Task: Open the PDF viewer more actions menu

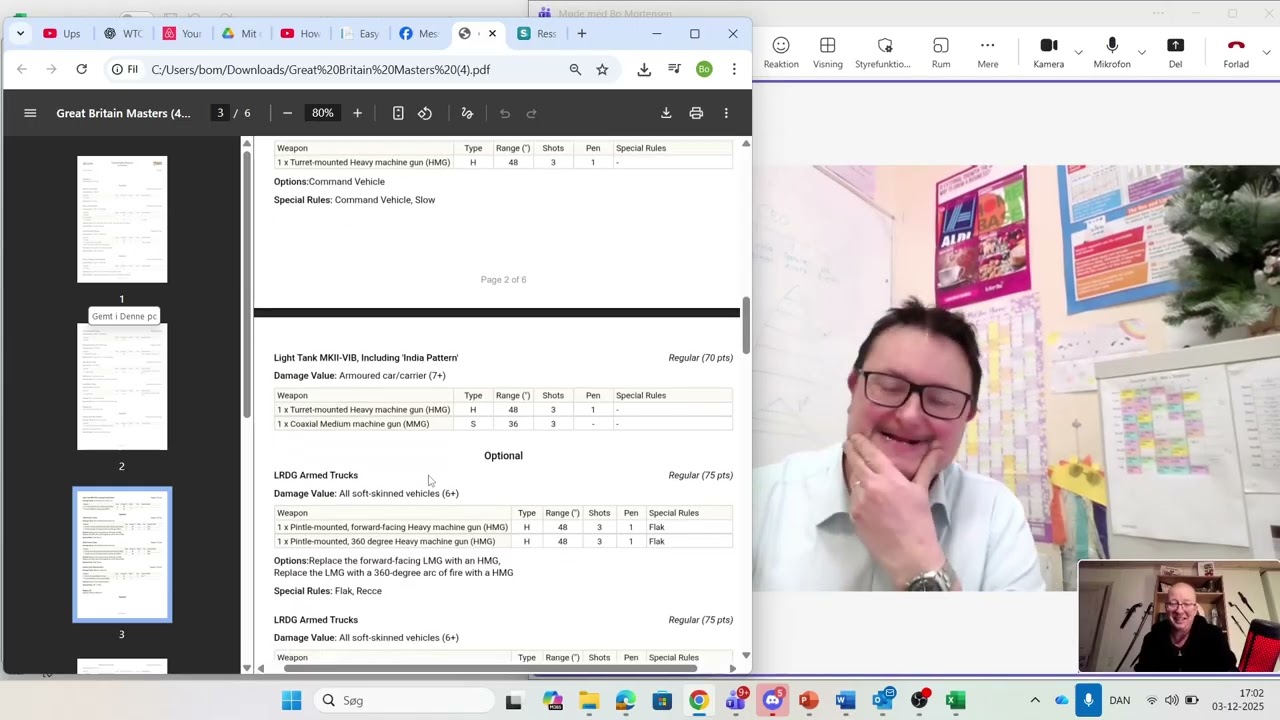Action: [726, 113]
